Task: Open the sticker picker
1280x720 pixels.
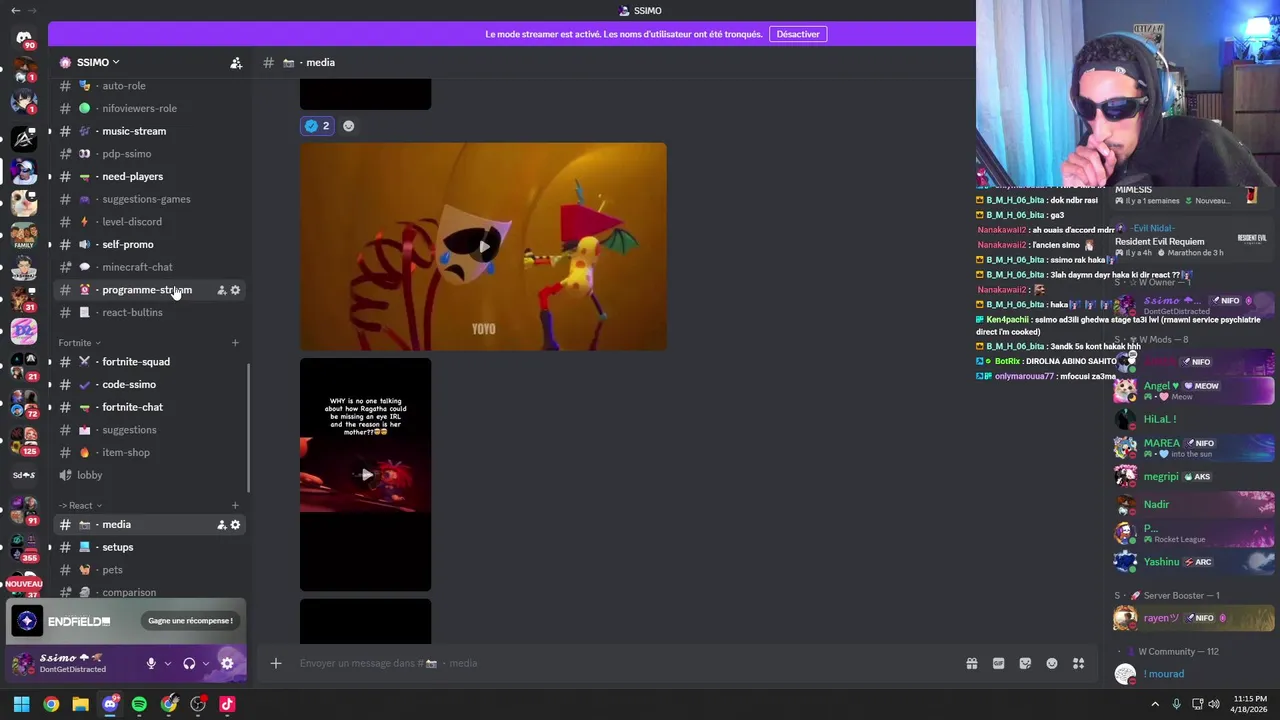Action: [1025, 663]
